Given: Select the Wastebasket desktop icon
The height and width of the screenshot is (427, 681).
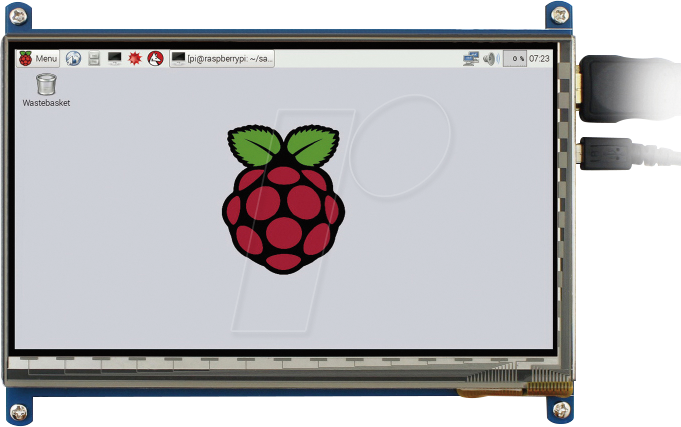Looking at the screenshot, I should click(46, 84).
